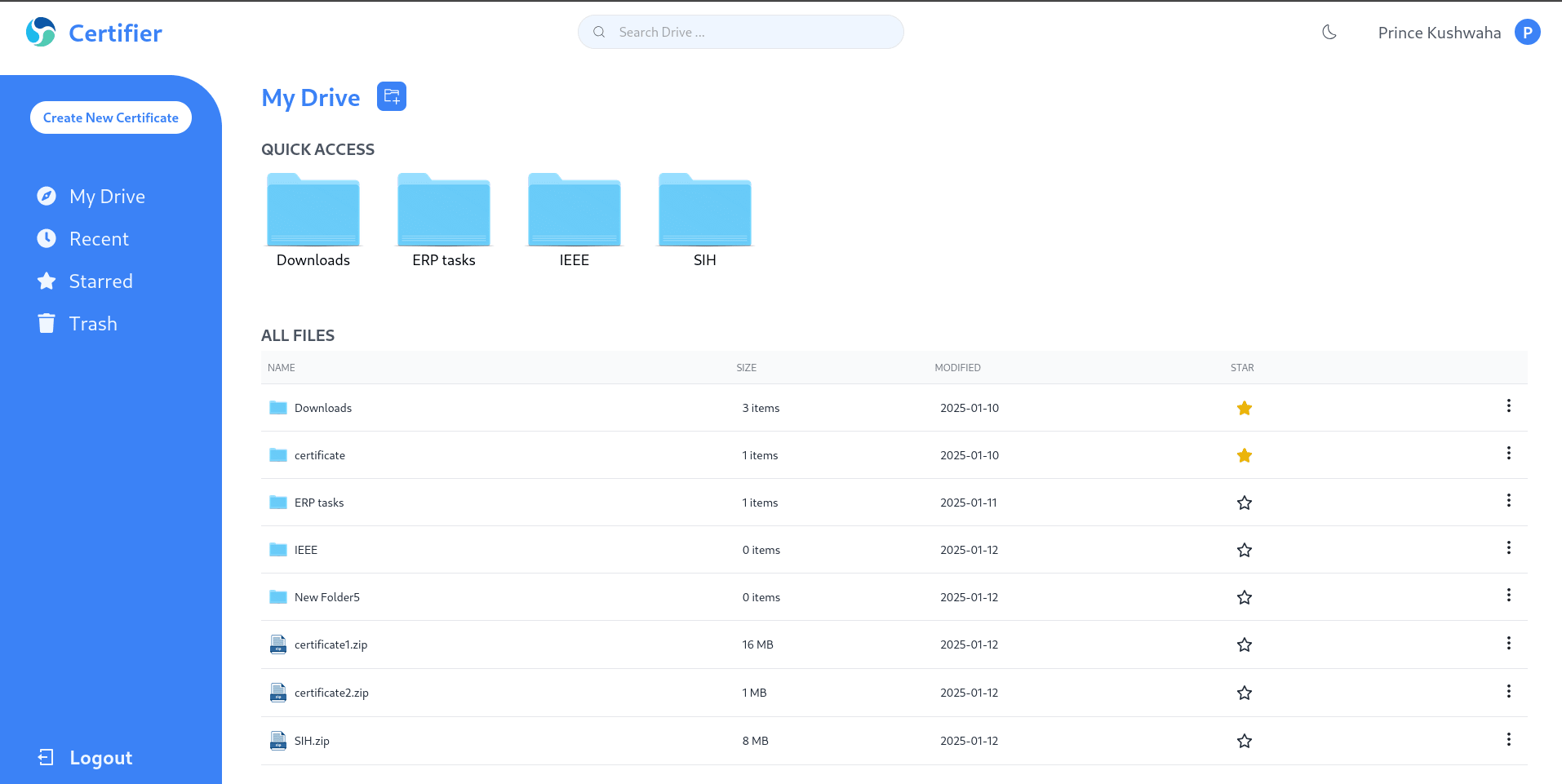Open the Downloads folder in Quick Access
Image resolution: width=1562 pixels, height=784 pixels.
313,210
